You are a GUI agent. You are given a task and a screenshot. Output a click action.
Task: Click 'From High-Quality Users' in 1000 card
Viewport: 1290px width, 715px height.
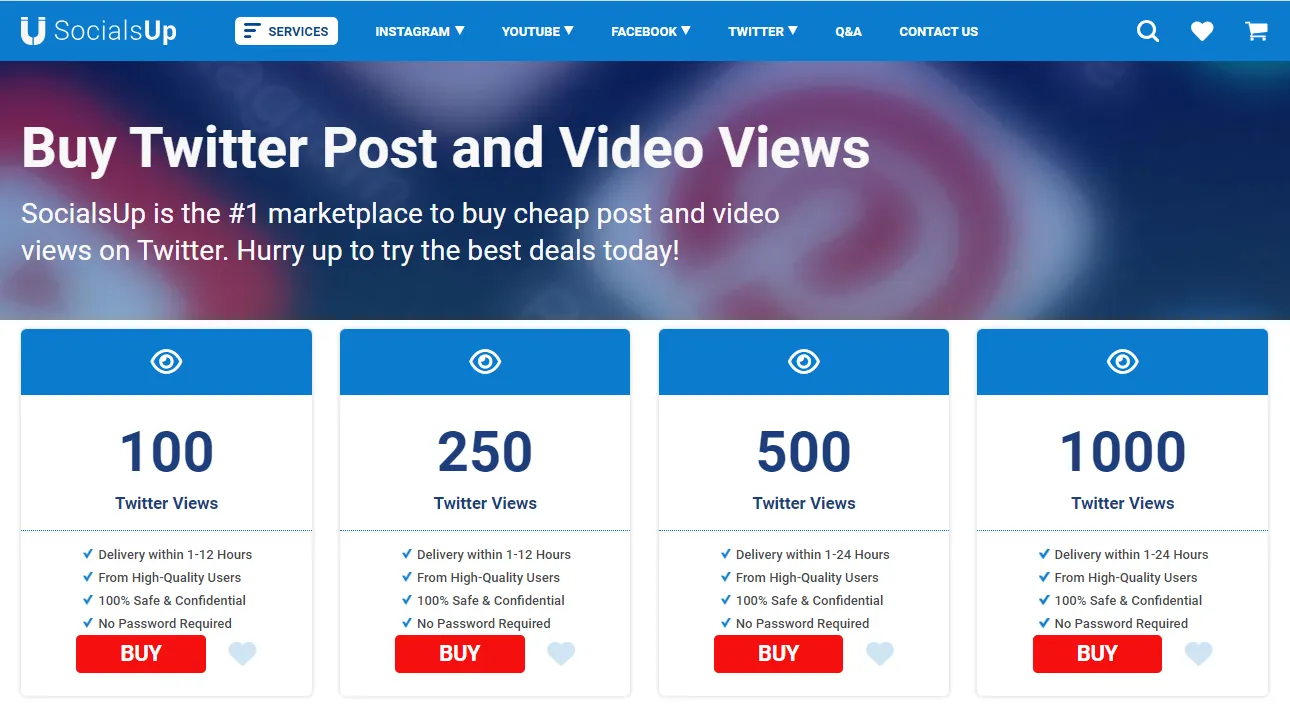1126,577
